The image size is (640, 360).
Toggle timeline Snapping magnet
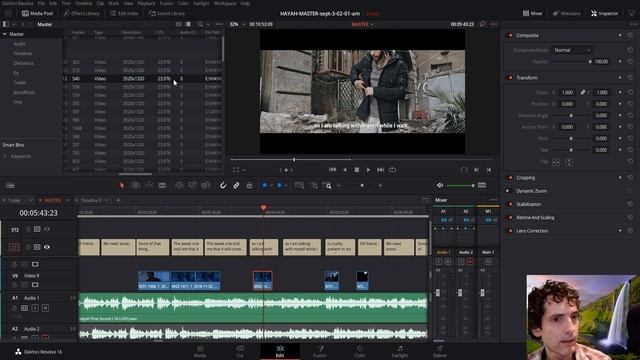coord(223,185)
